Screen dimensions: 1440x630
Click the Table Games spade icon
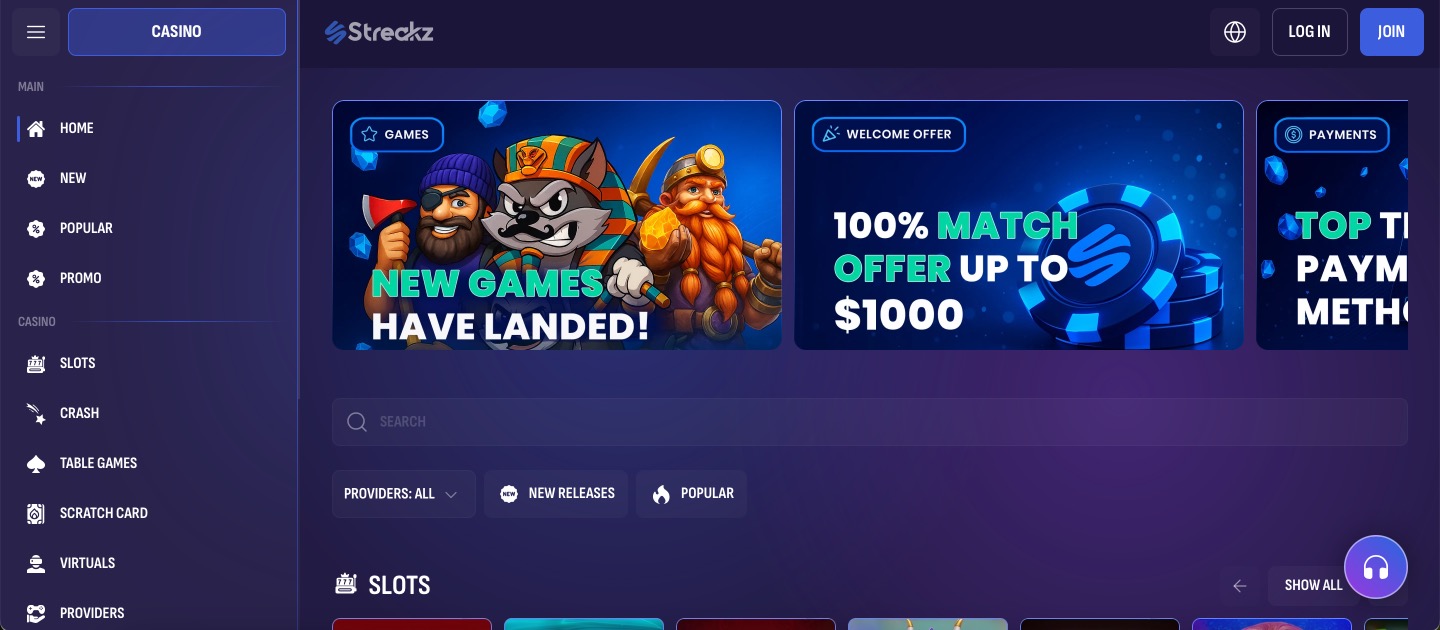(x=36, y=463)
